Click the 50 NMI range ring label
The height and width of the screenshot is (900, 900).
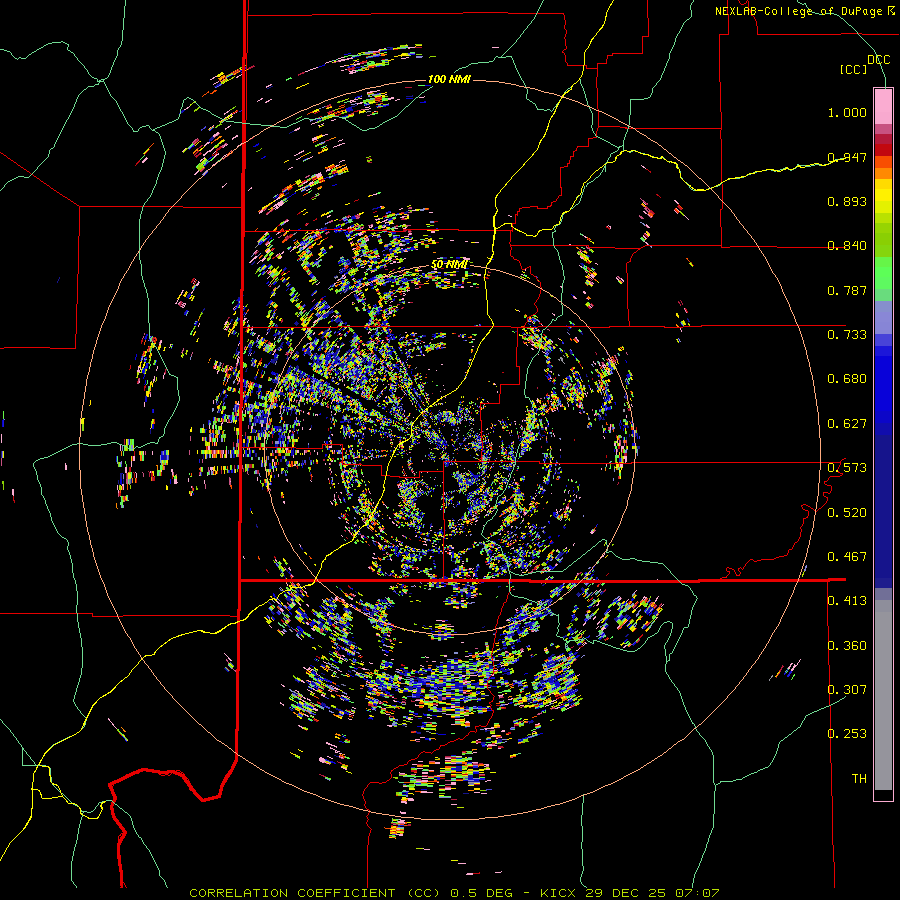(449, 265)
